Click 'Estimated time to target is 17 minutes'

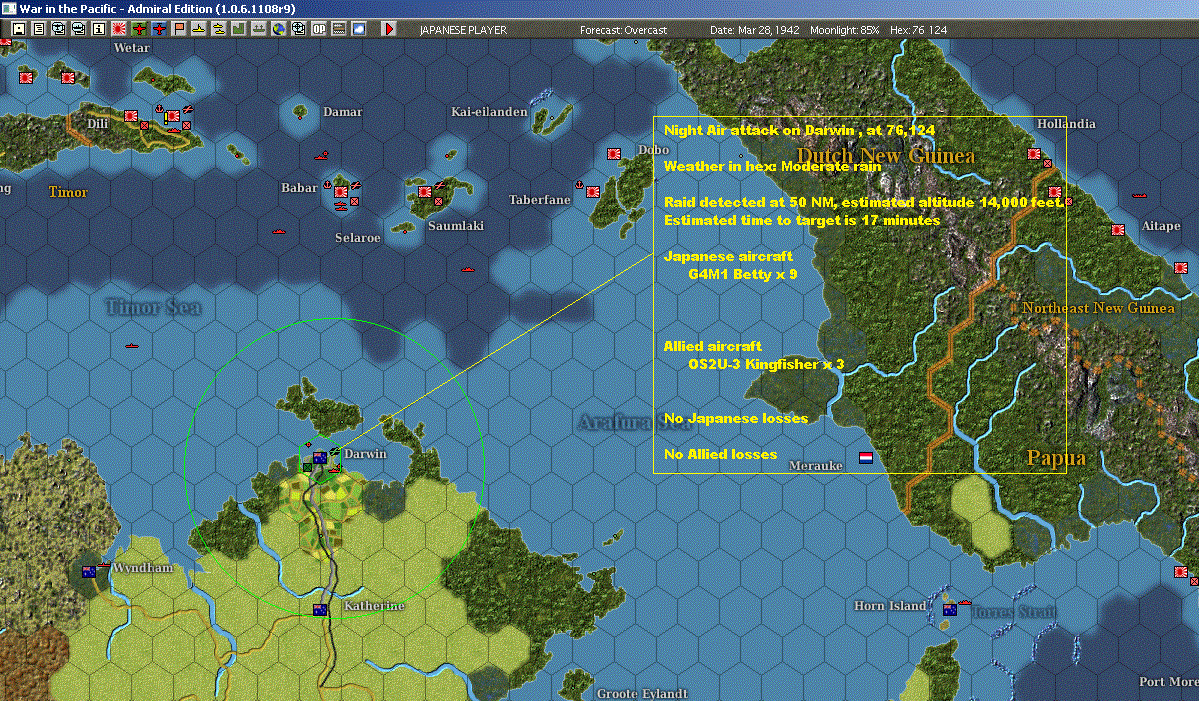pos(802,220)
